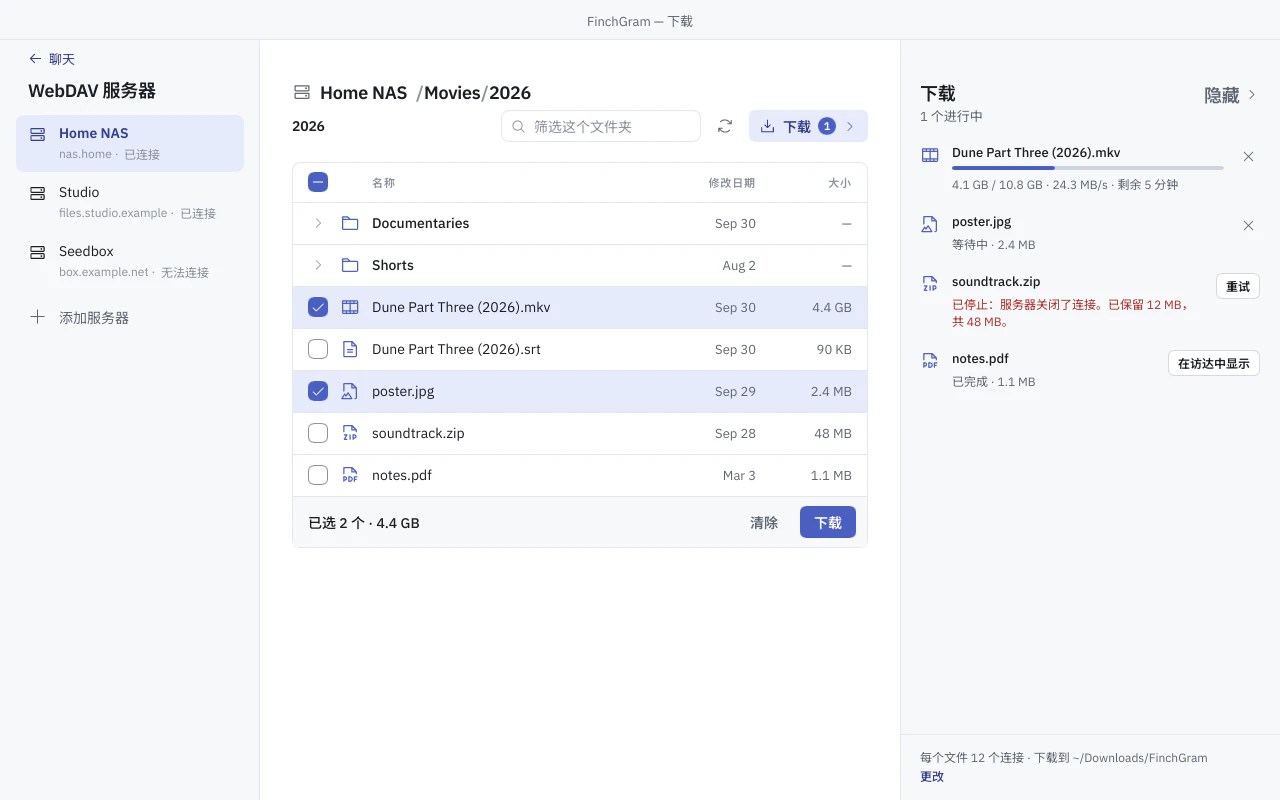This screenshot has height=800, width=1280.
Task: Click the refresh folder icon
Action: (725, 126)
